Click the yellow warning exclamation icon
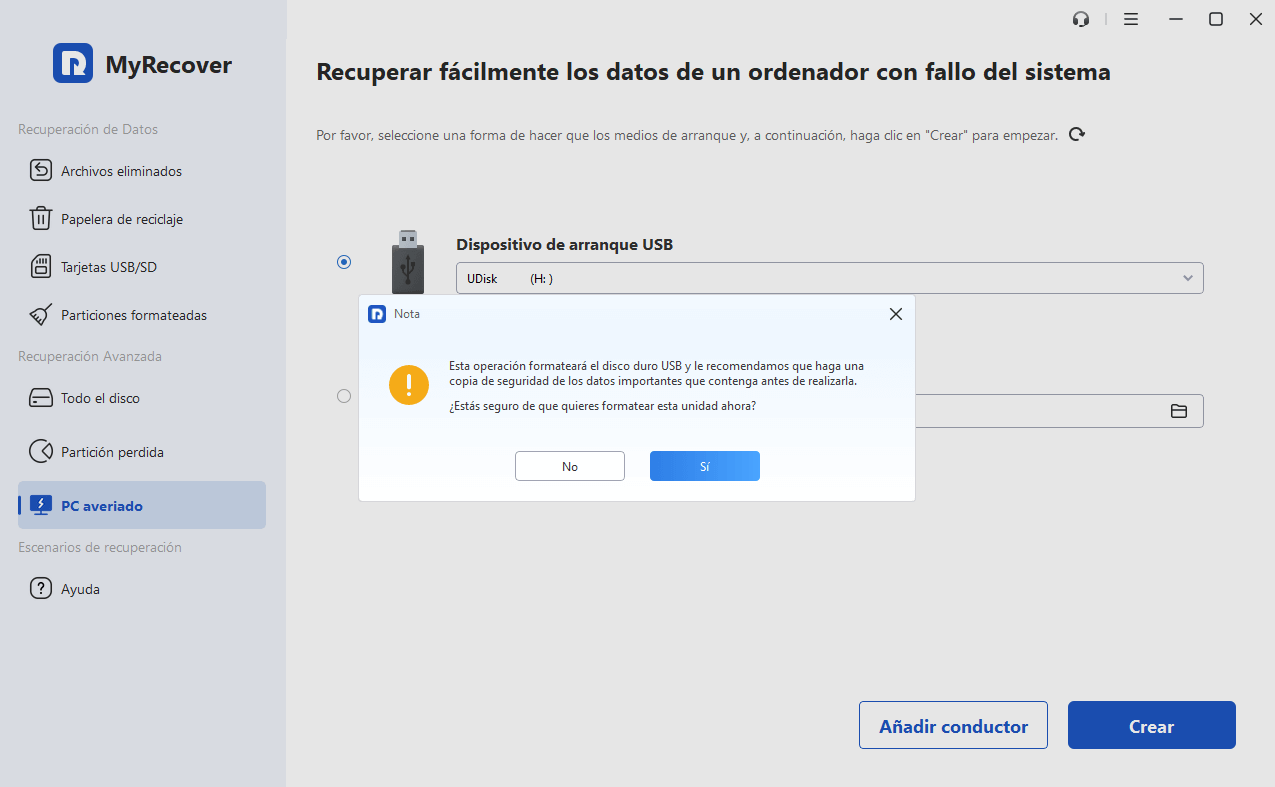Screen dimensions: 1275x787 click(x=409, y=385)
